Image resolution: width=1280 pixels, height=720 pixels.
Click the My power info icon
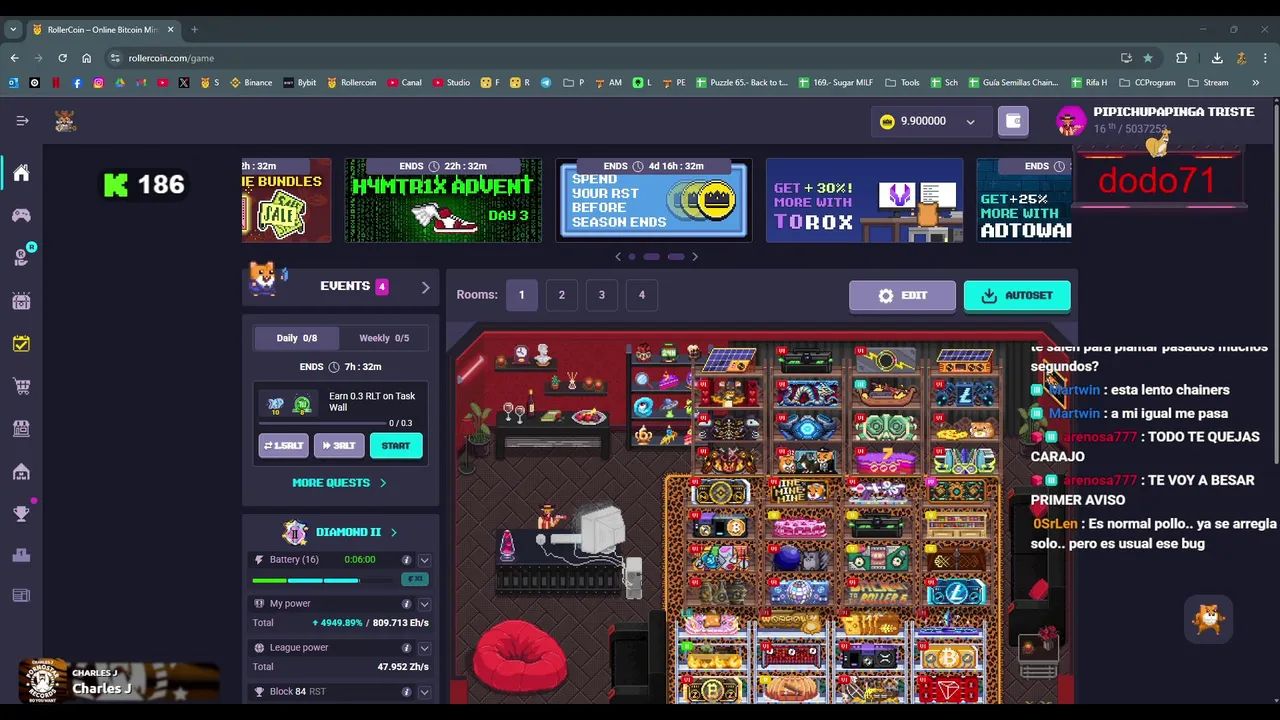(406, 604)
